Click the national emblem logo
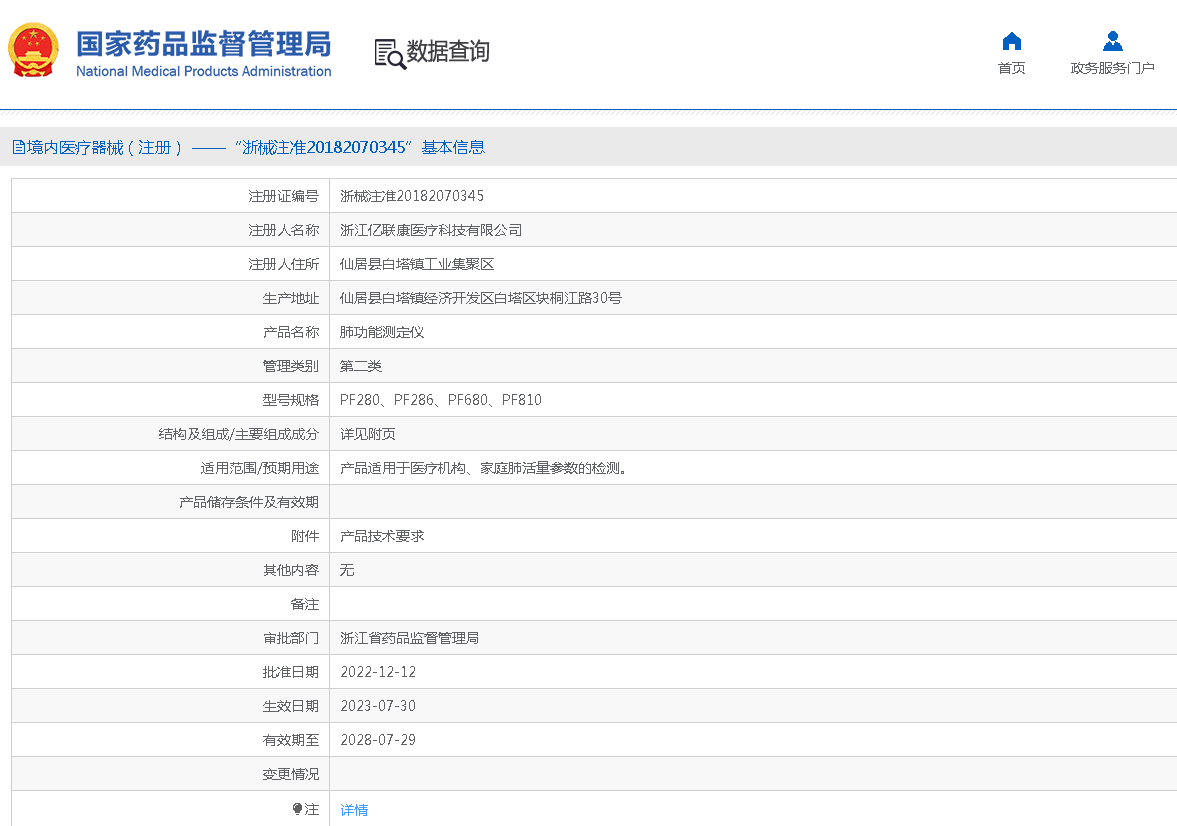The image size is (1177, 826). click(34, 51)
